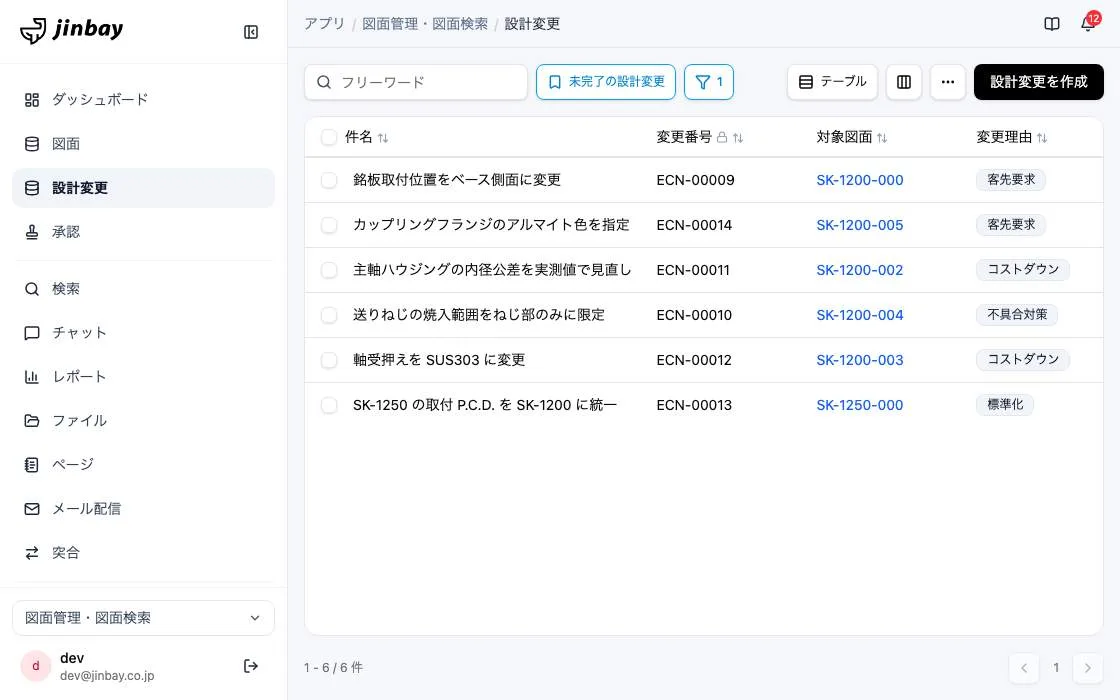This screenshot has height=700, width=1120.
Task: Focus the フリーワード search field
Action: coord(416,82)
